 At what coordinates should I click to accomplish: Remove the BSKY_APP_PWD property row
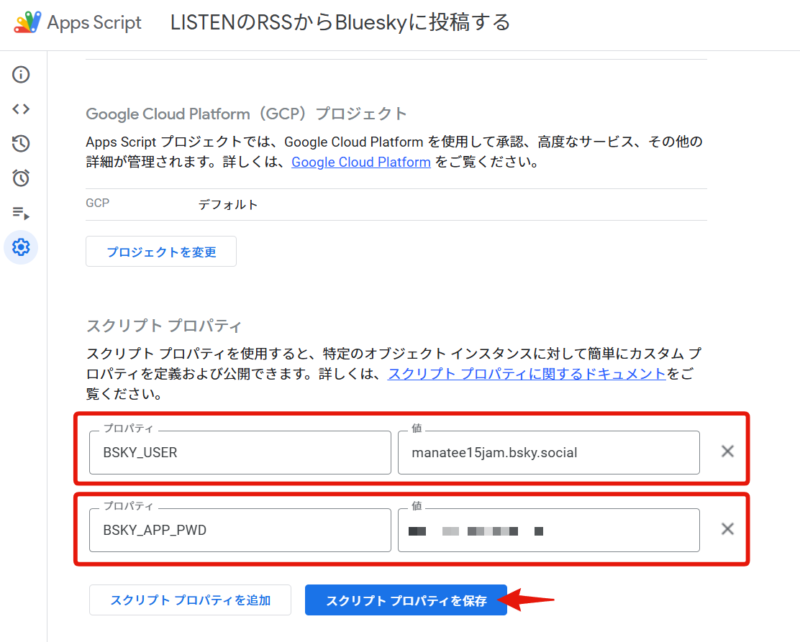click(727, 529)
